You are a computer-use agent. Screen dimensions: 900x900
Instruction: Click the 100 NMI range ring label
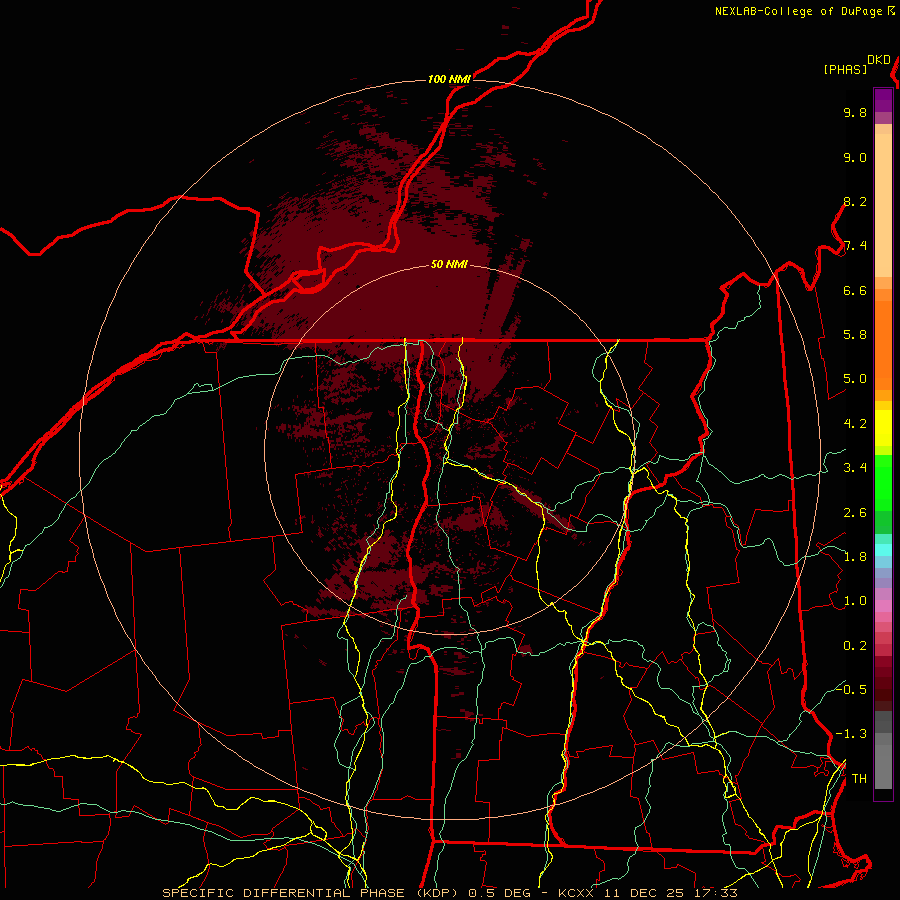(449, 79)
